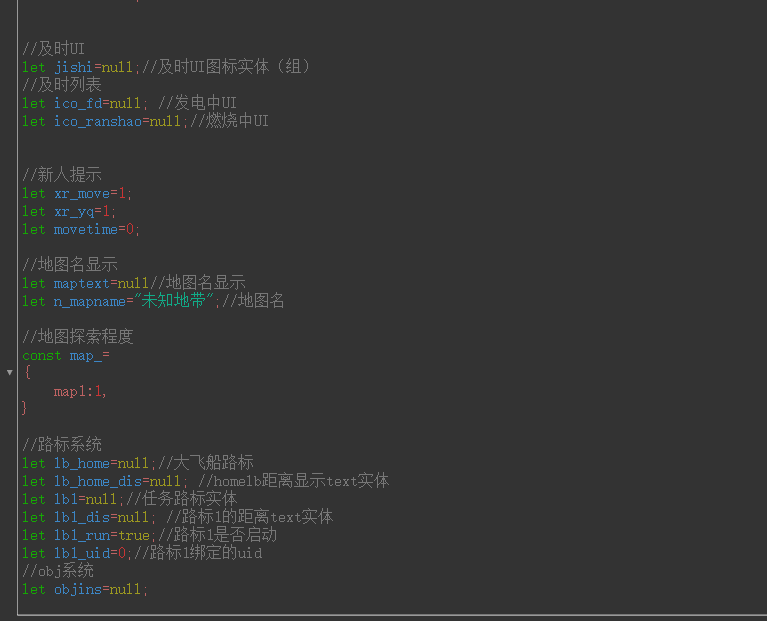Click the trailing comment '//发电中UI'
This screenshot has width=767, height=621.
click(x=197, y=103)
